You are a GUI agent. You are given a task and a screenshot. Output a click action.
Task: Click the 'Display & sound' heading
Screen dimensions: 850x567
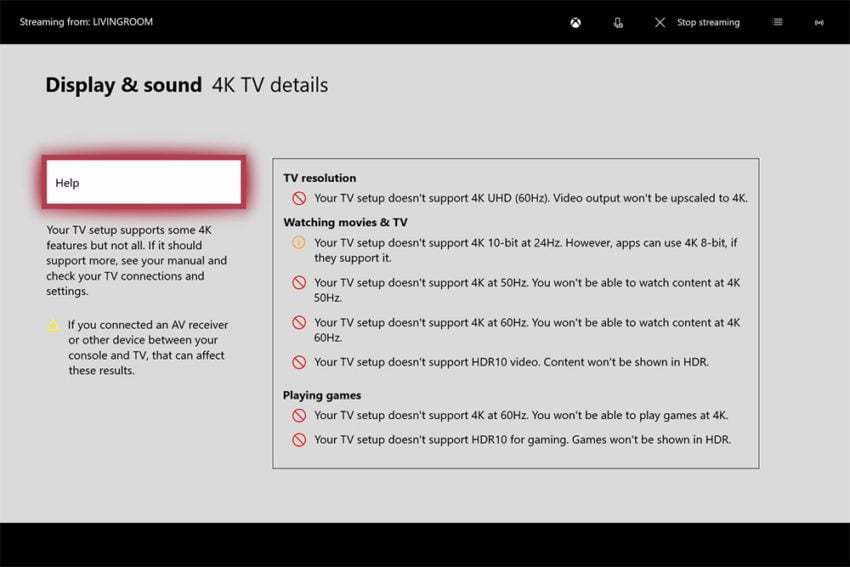[x=124, y=85]
